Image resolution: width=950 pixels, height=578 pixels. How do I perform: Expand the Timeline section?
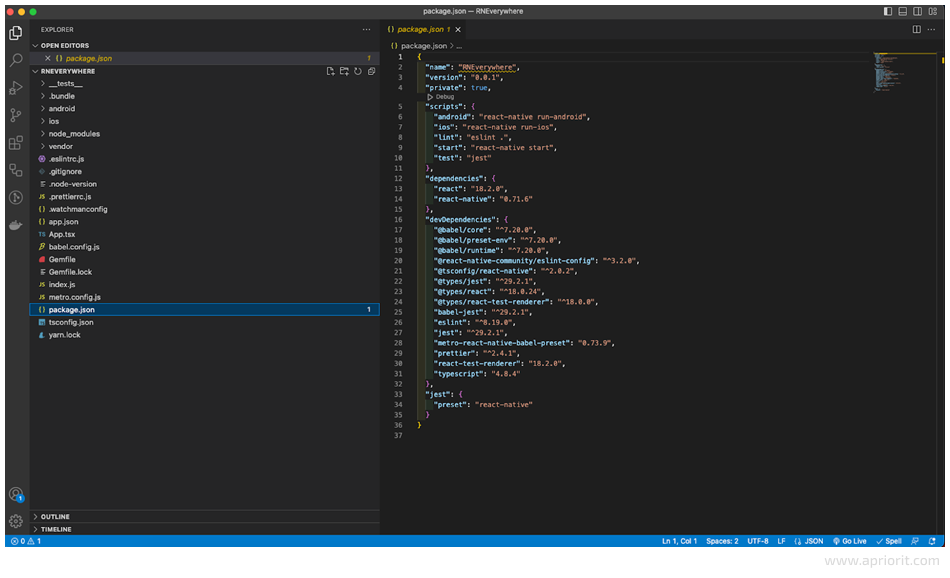[205, 529]
